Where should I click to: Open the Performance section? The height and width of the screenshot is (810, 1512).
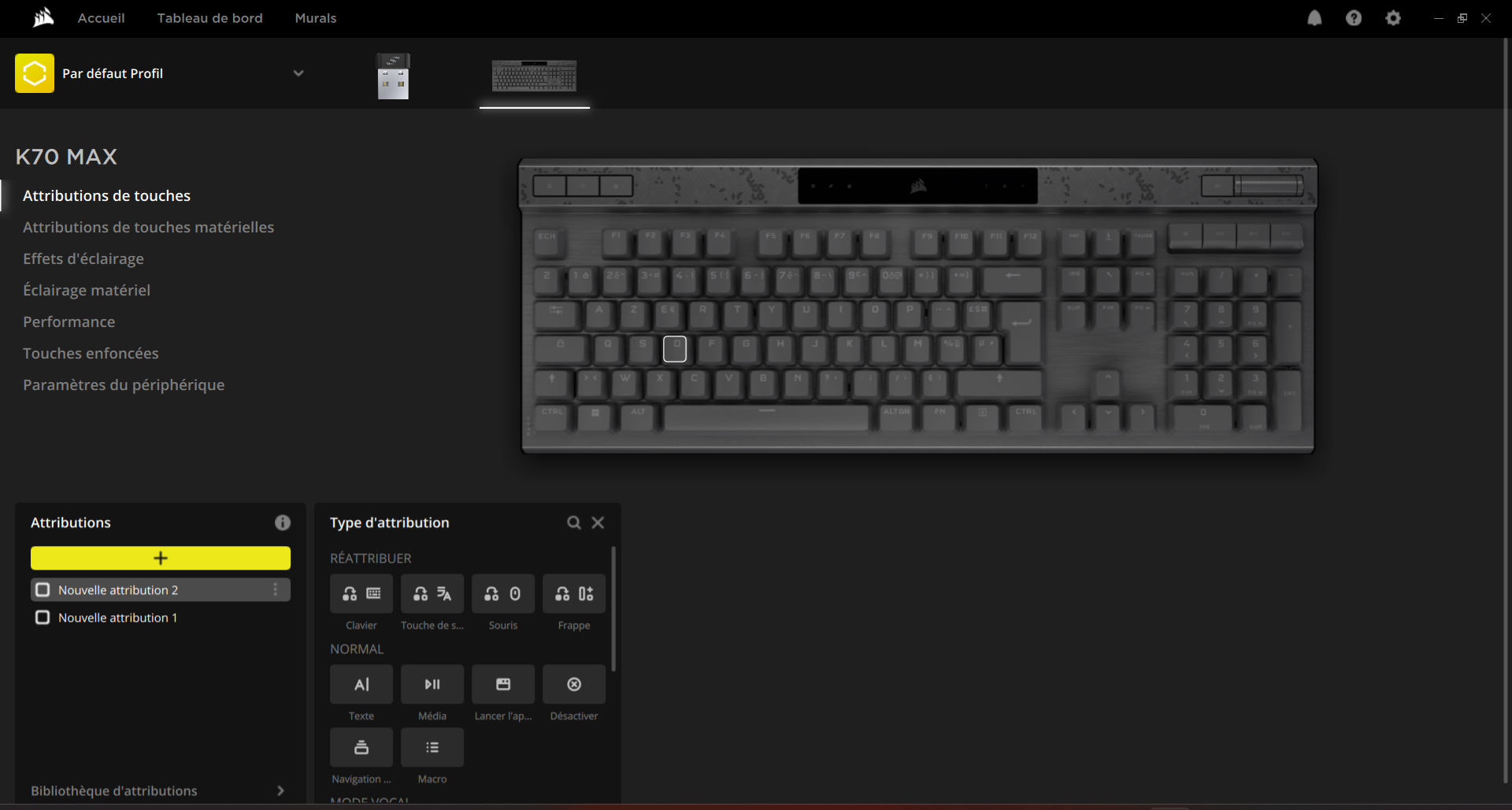69,321
